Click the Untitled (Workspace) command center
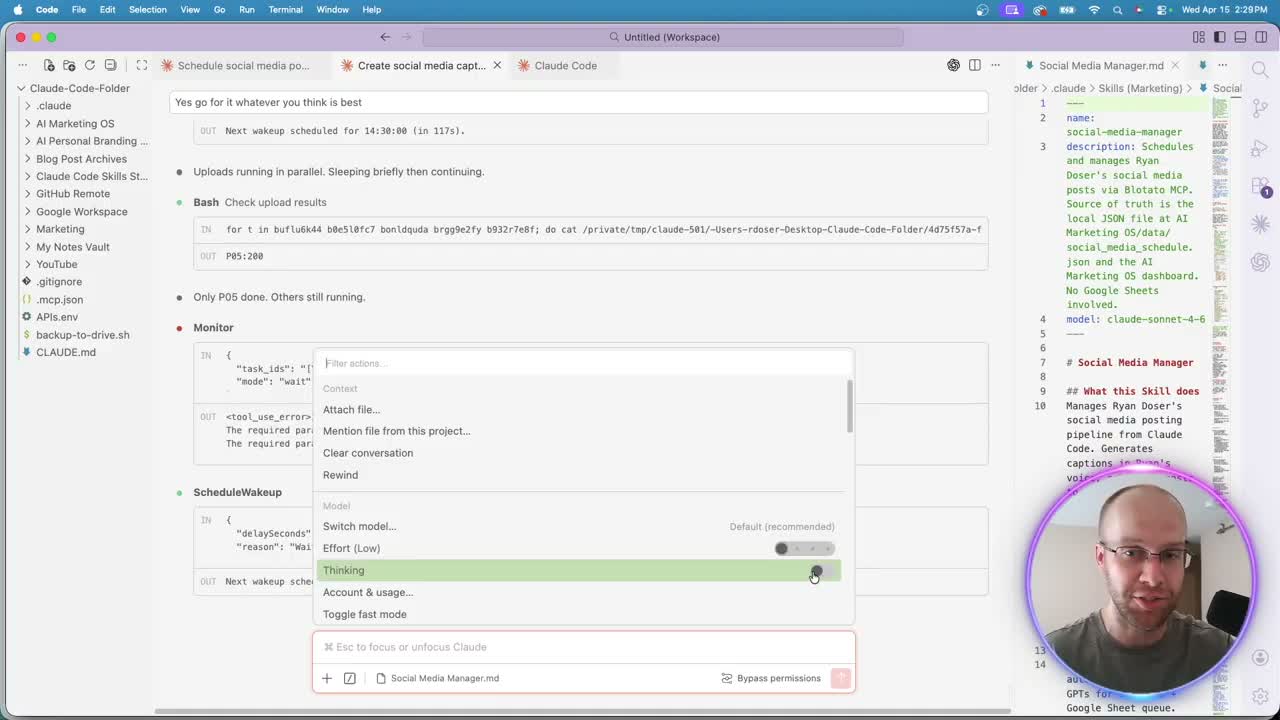 pyautogui.click(x=663, y=37)
